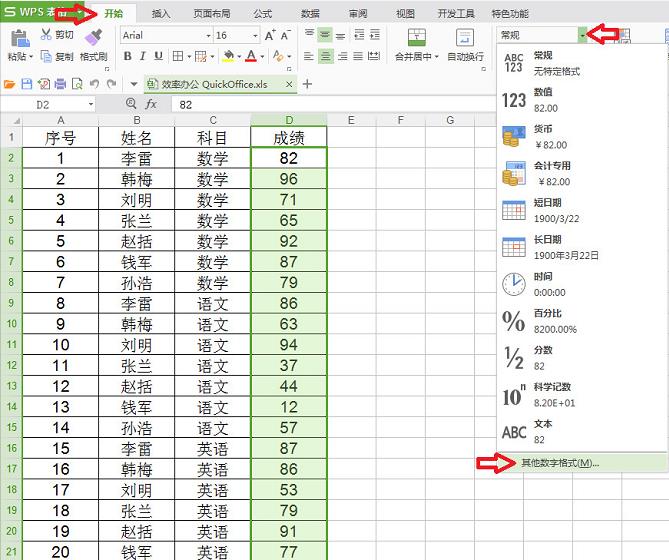This screenshot has height=560, width=669.
Task: Save the workbook with disk icon
Action: pyautogui.click(x=26, y=84)
